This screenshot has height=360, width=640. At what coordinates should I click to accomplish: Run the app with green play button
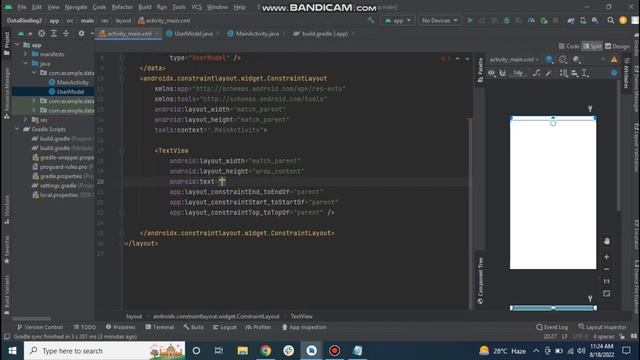click(x=470, y=20)
